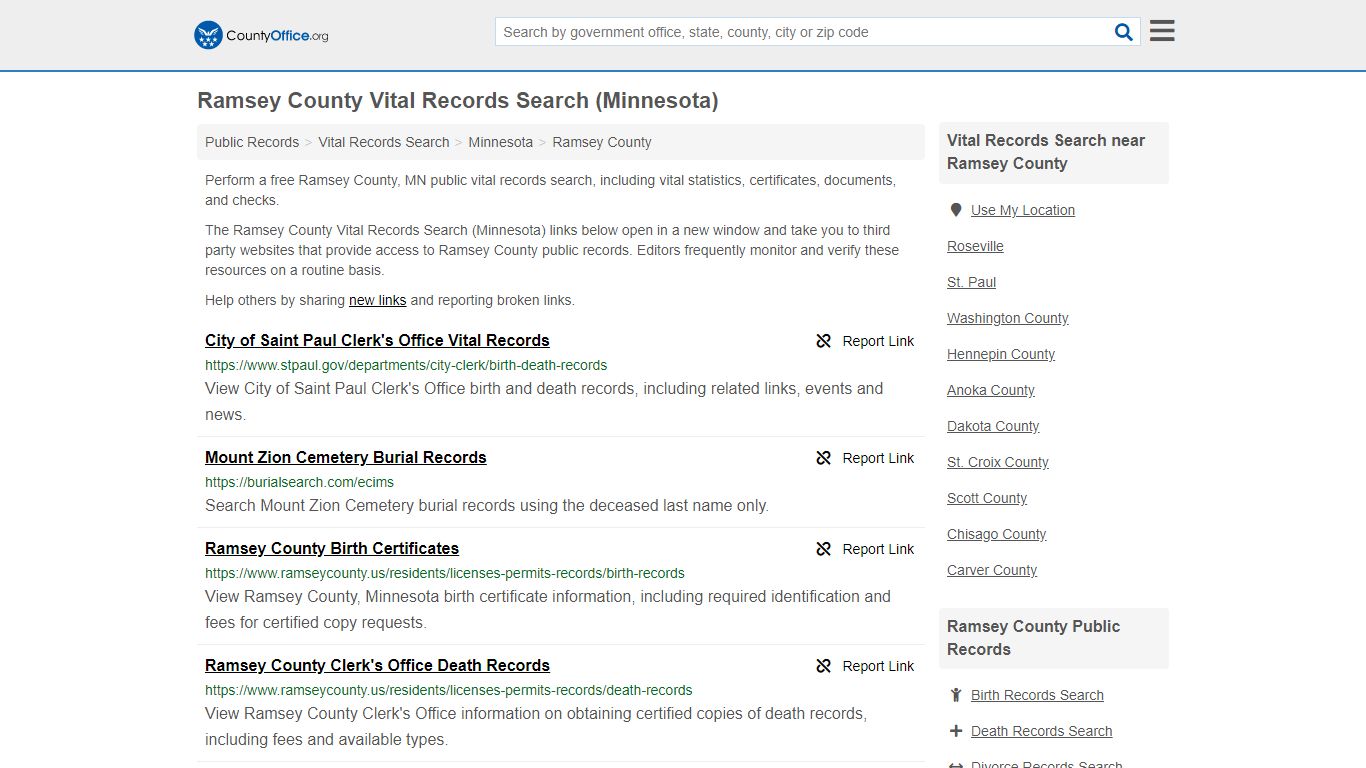Click the Mount Zion Cemetery description text
Image resolution: width=1366 pixels, height=768 pixels.
[487, 506]
